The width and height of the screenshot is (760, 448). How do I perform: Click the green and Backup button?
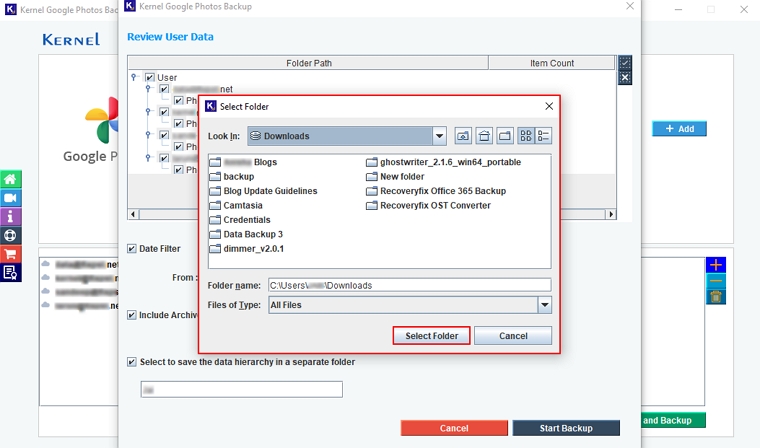(673, 420)
